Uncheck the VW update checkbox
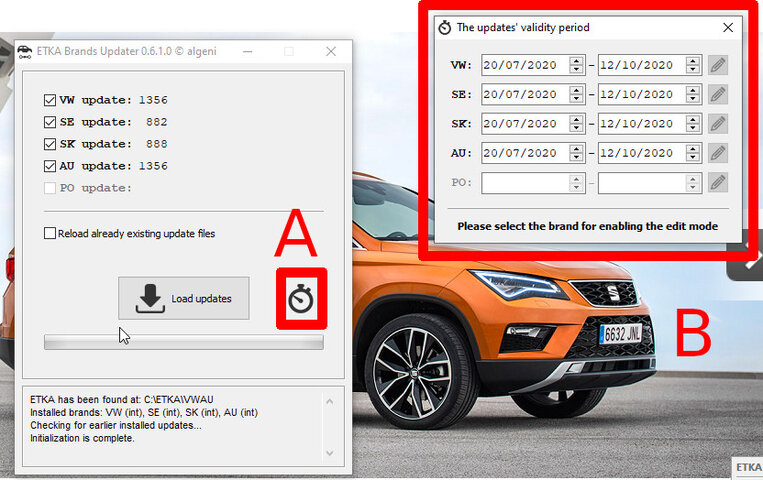This screenshot has width=763, height=480. click(x=50, y=100)
